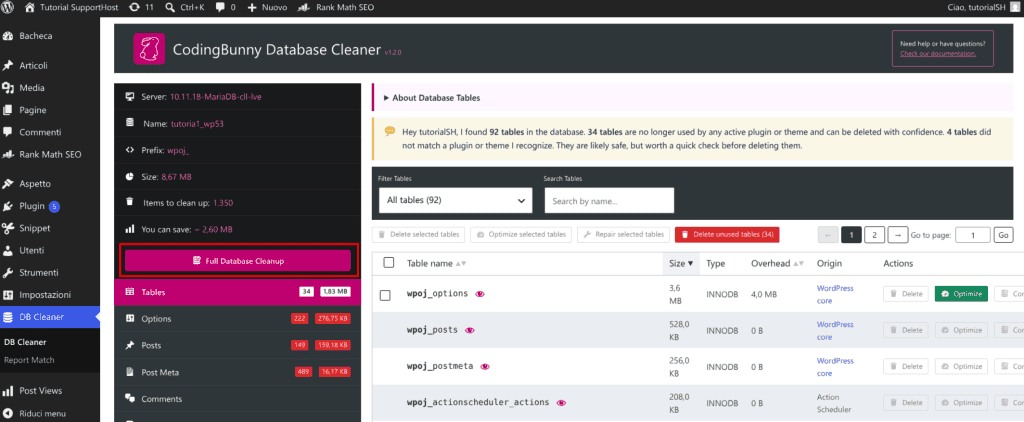Run Full Database Cleanup
1024x422 pixels.
[238, 261]
